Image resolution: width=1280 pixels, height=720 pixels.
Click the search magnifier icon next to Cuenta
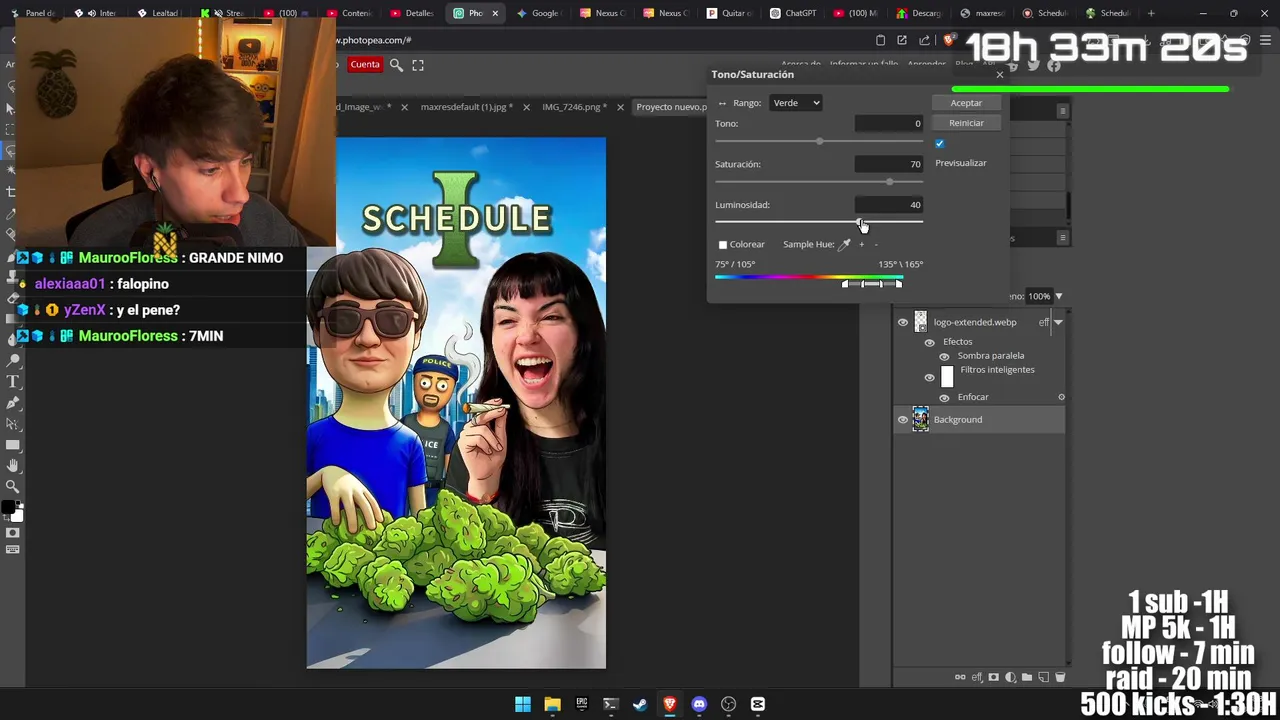[x=396, y=65]
